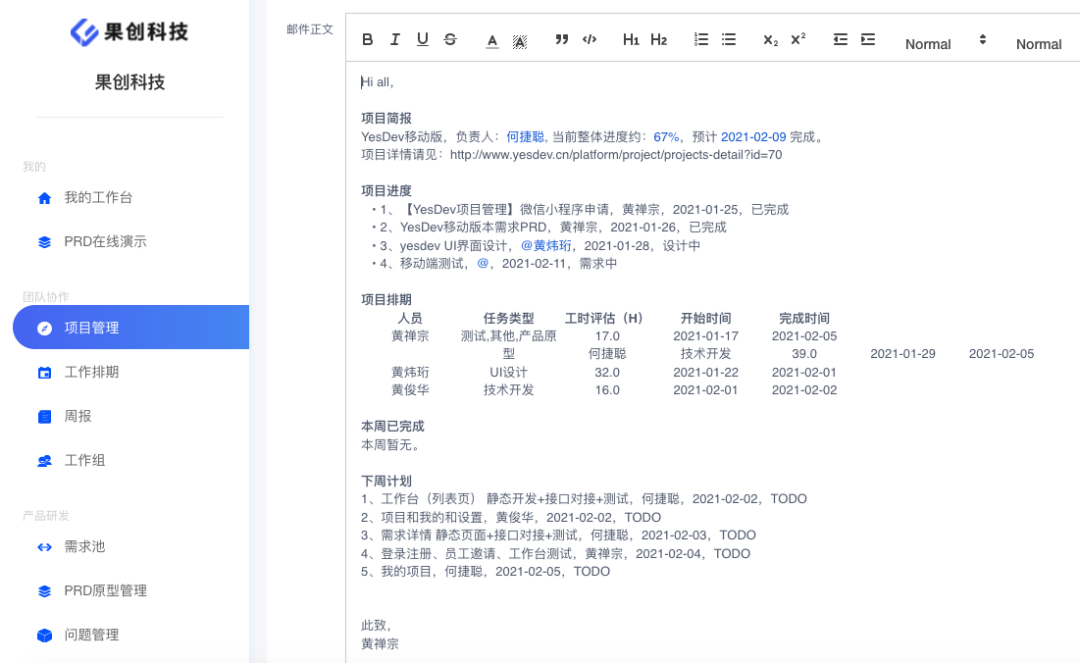Apply superscript formatting
The image size is (1080, 663).
pos(798,39)
